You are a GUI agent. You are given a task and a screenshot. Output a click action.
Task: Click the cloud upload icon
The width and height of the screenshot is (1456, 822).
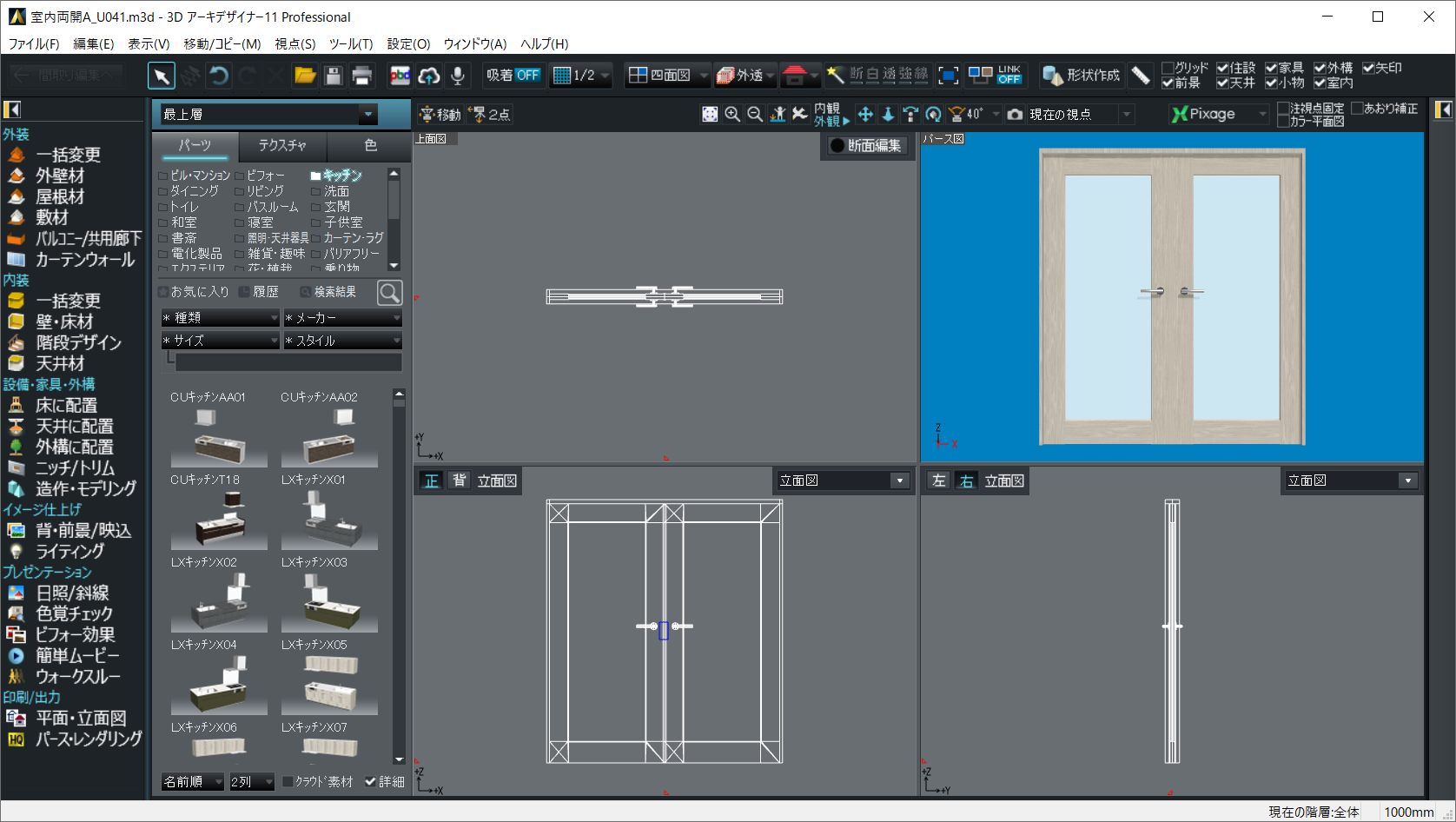429,76
